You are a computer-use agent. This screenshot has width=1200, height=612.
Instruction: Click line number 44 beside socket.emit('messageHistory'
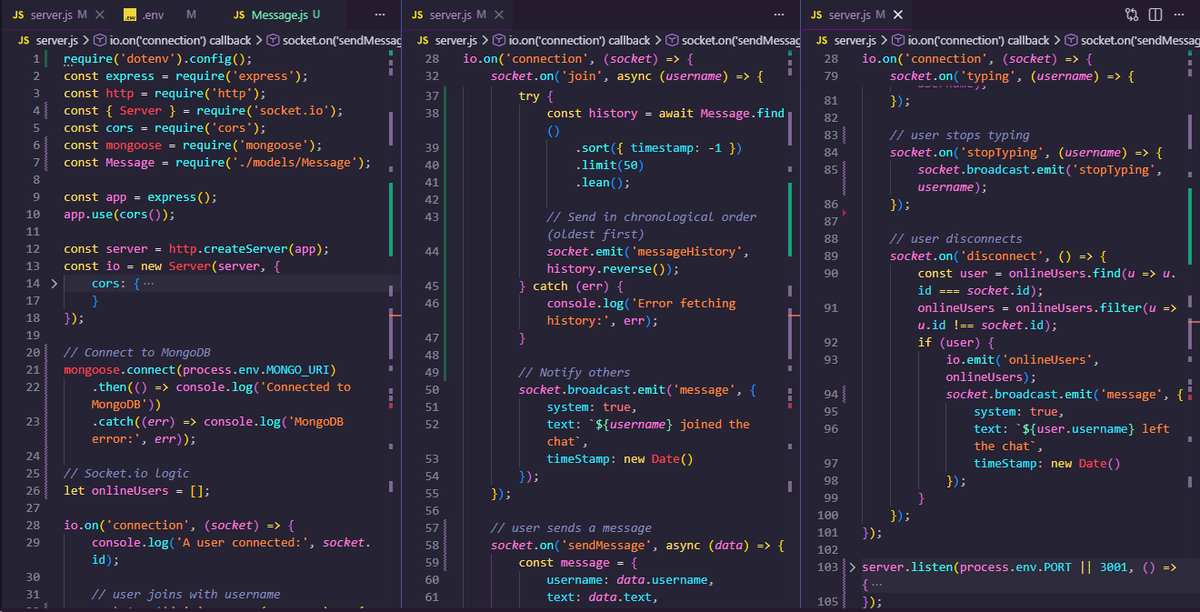point(432,252)
